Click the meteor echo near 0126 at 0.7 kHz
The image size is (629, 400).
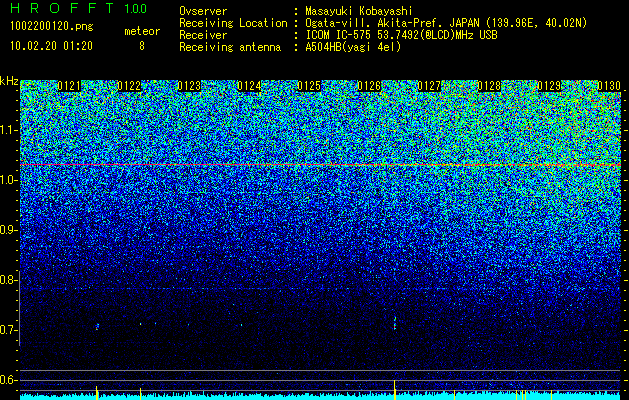[x=395, y=323]
